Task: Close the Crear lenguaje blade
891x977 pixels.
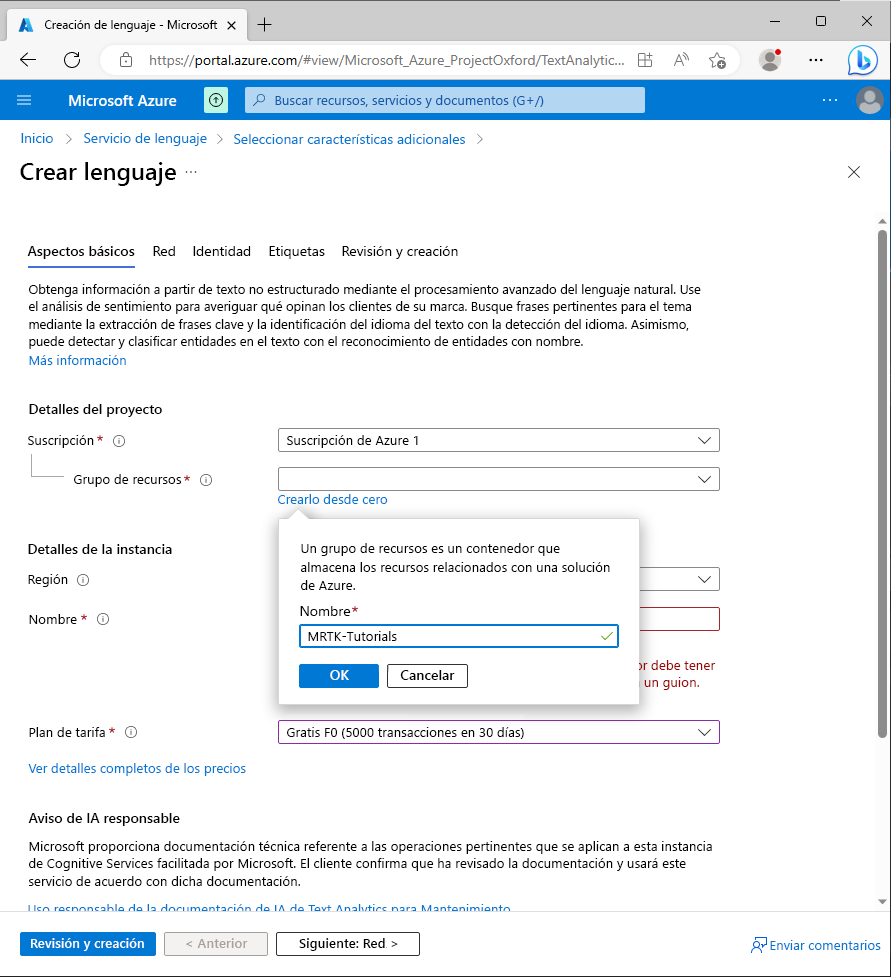Action: (x=854, y=172)
